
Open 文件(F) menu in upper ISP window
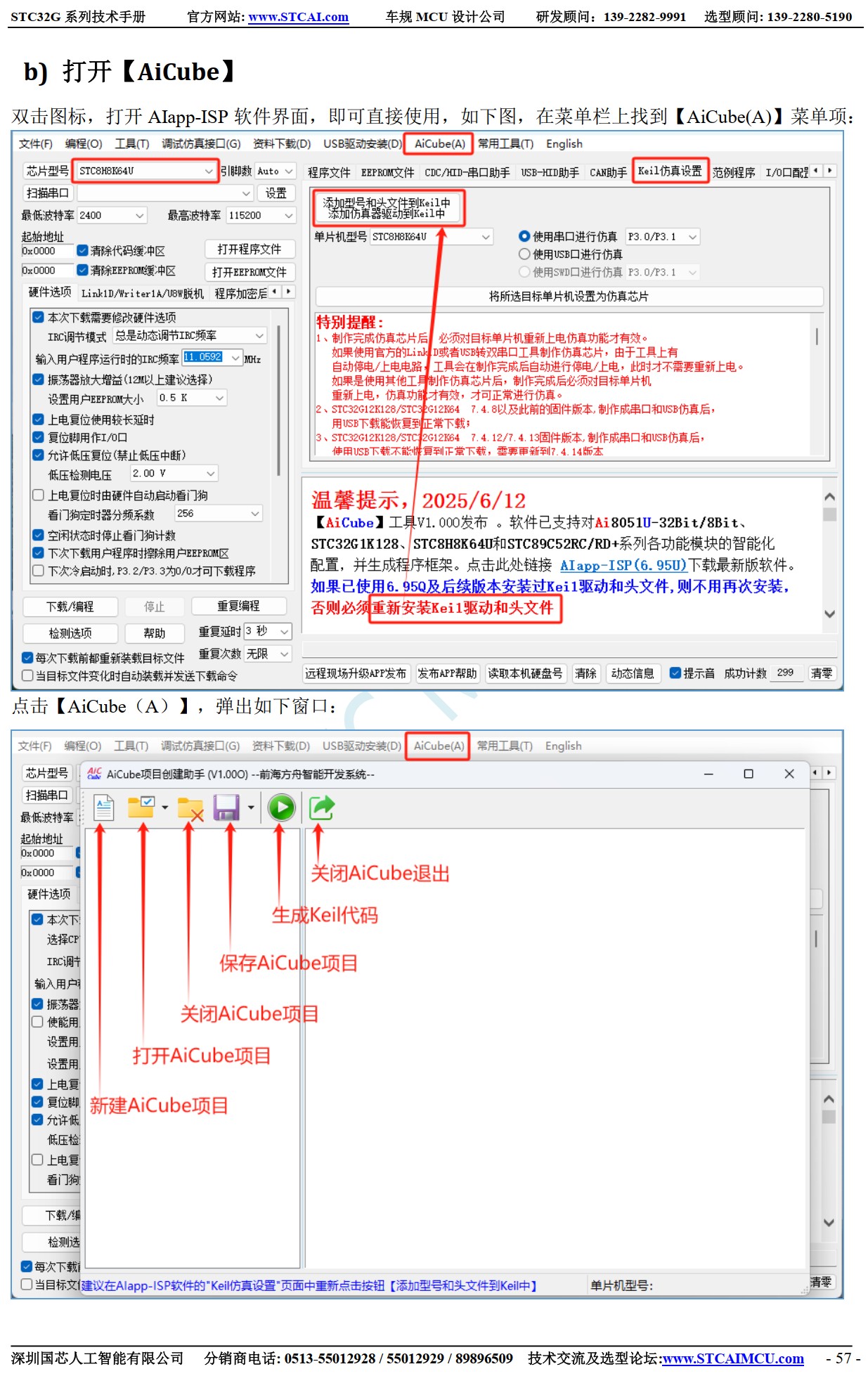36,143
